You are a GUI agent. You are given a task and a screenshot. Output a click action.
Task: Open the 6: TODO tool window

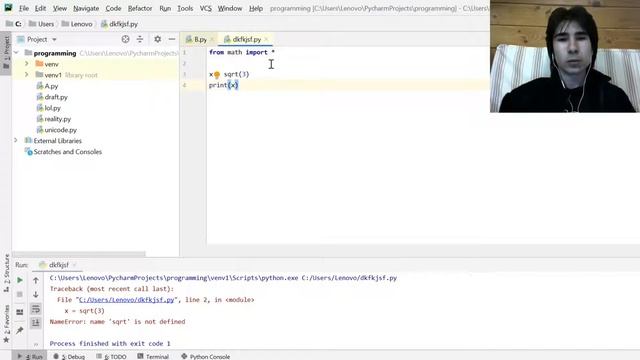[x=111, y=356]
